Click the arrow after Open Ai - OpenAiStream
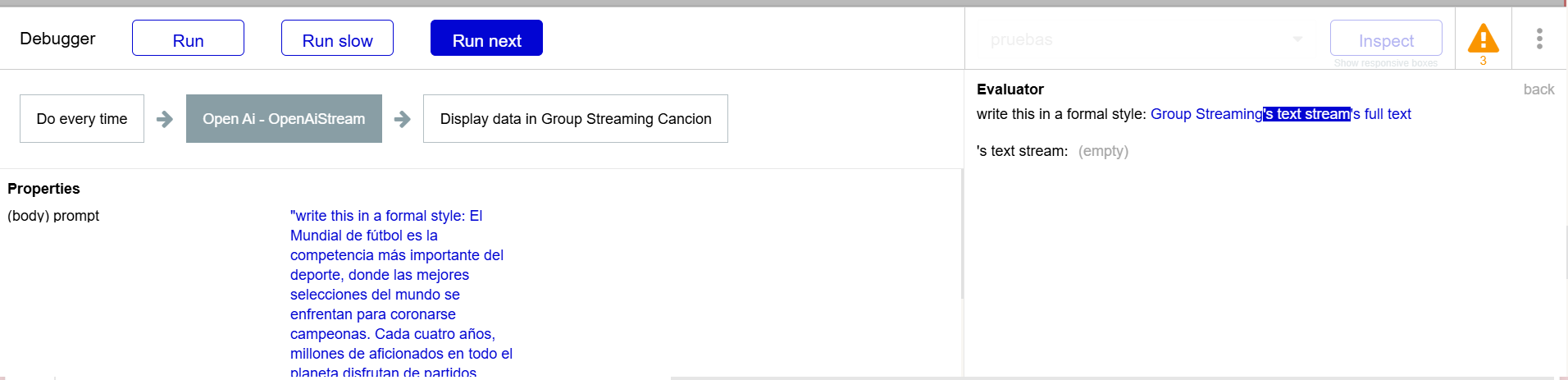1568x380 pixels. click(402, 119)
